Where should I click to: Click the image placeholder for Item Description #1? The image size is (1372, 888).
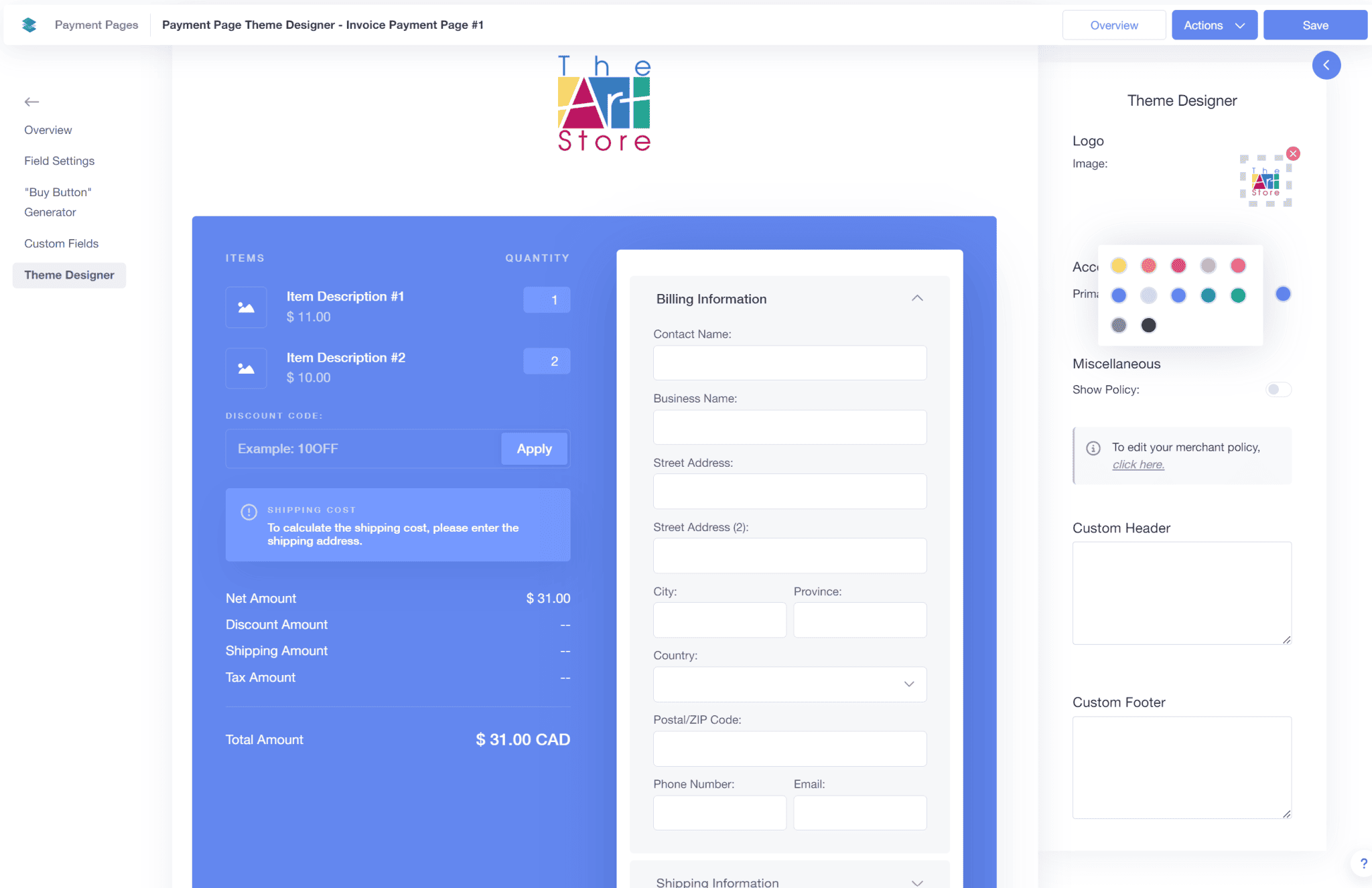246,307
